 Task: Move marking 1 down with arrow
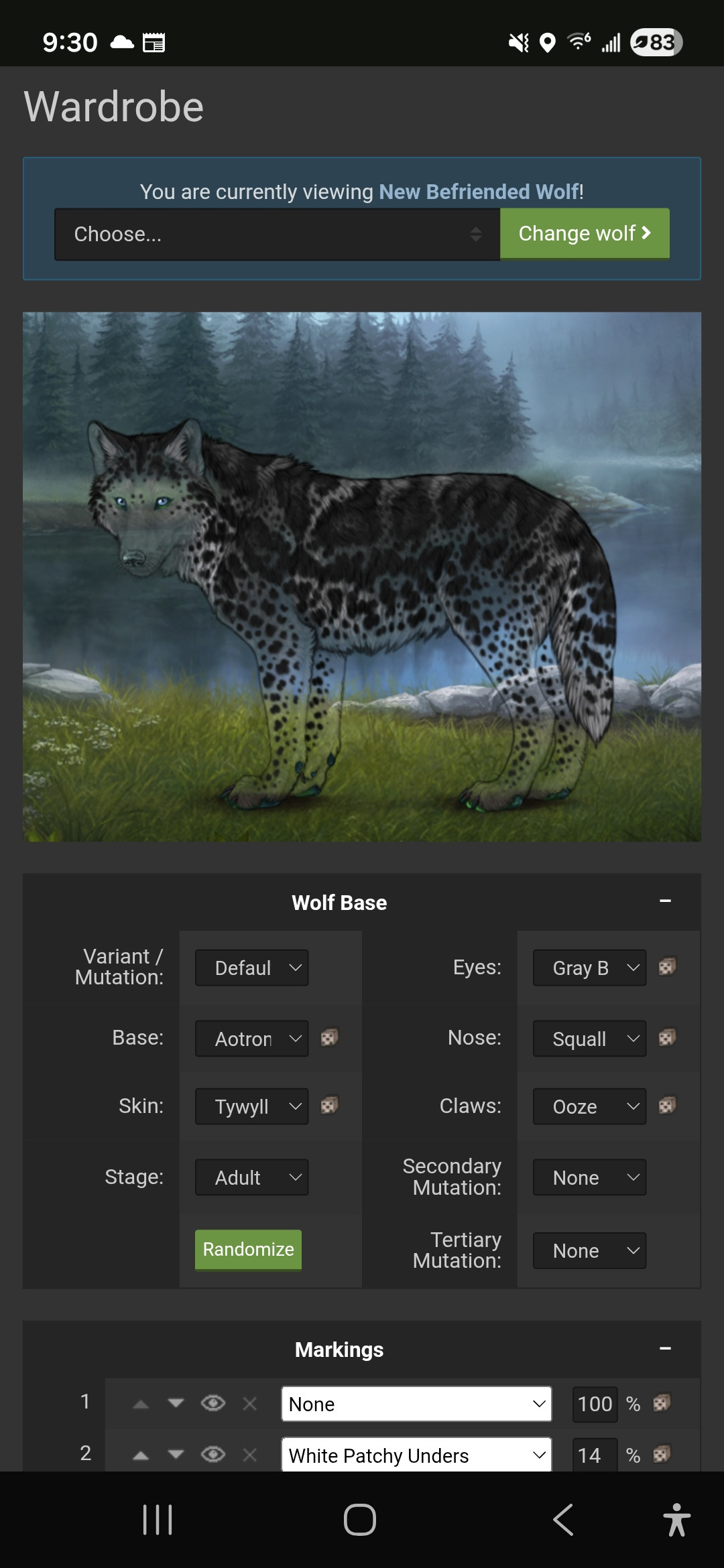point(176,1403)
